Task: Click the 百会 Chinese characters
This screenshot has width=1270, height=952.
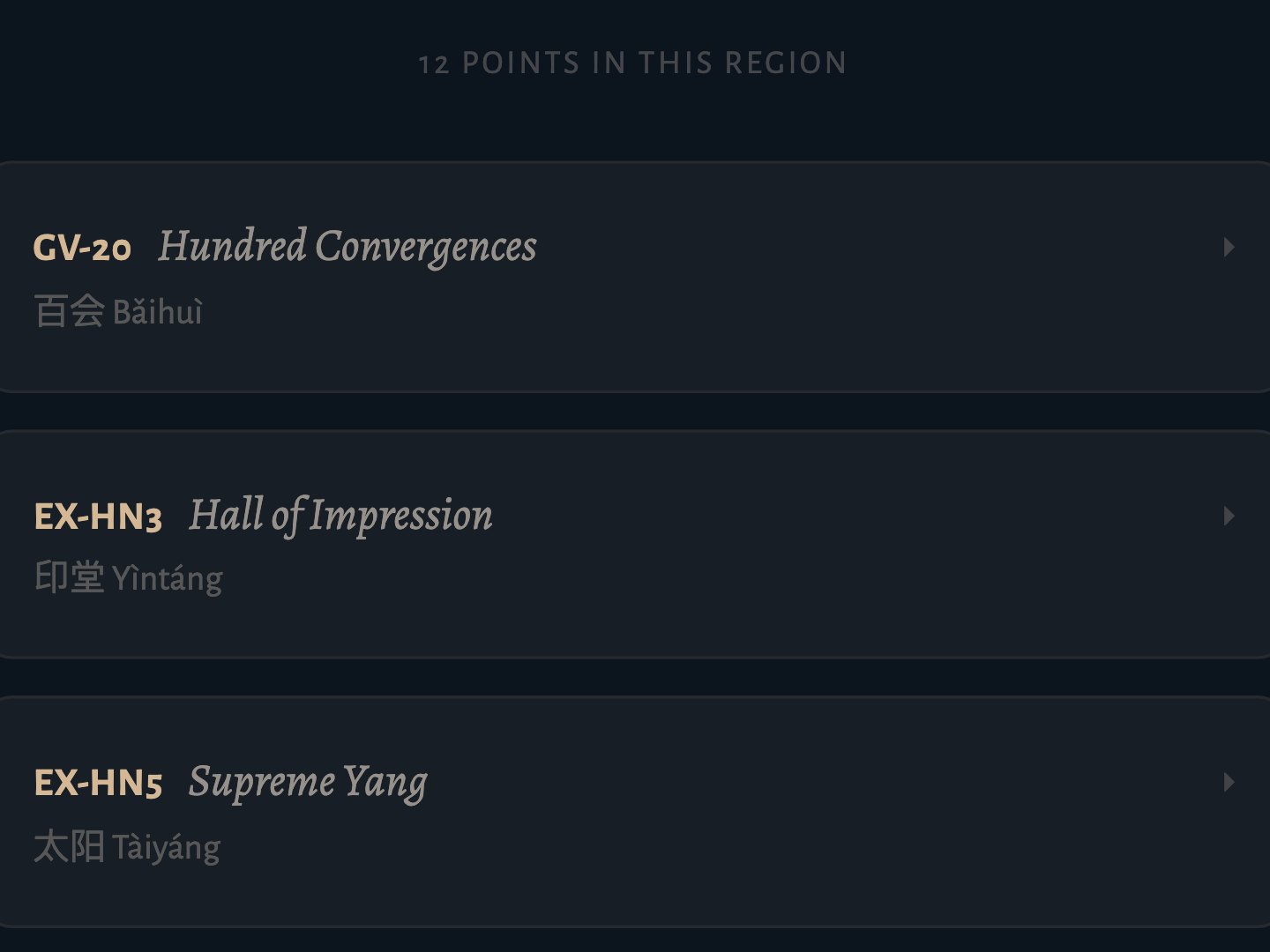Action: (70, 311)
